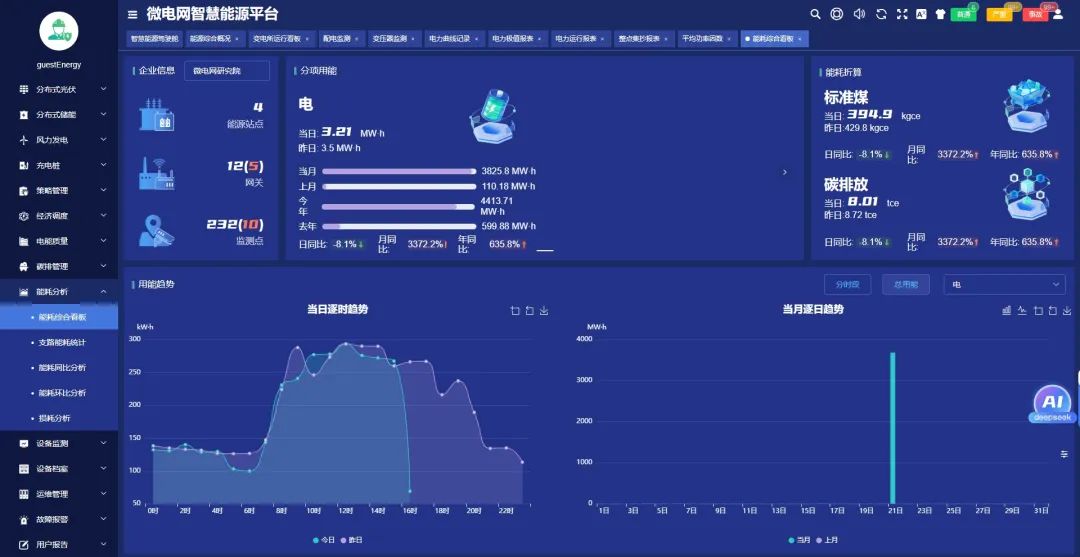The width and height of the screenshot is (1080, 557).
Task: Click the 碳排管理 sidebar icon
Action: 23,266
